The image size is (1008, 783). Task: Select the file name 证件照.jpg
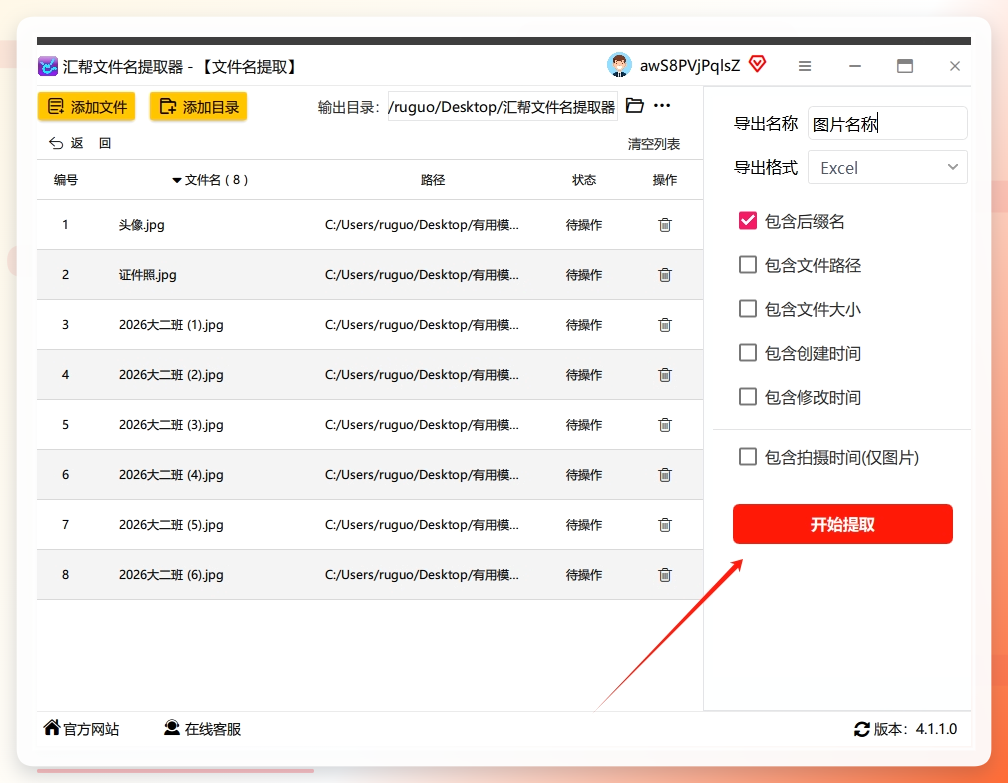pos(147,275)
